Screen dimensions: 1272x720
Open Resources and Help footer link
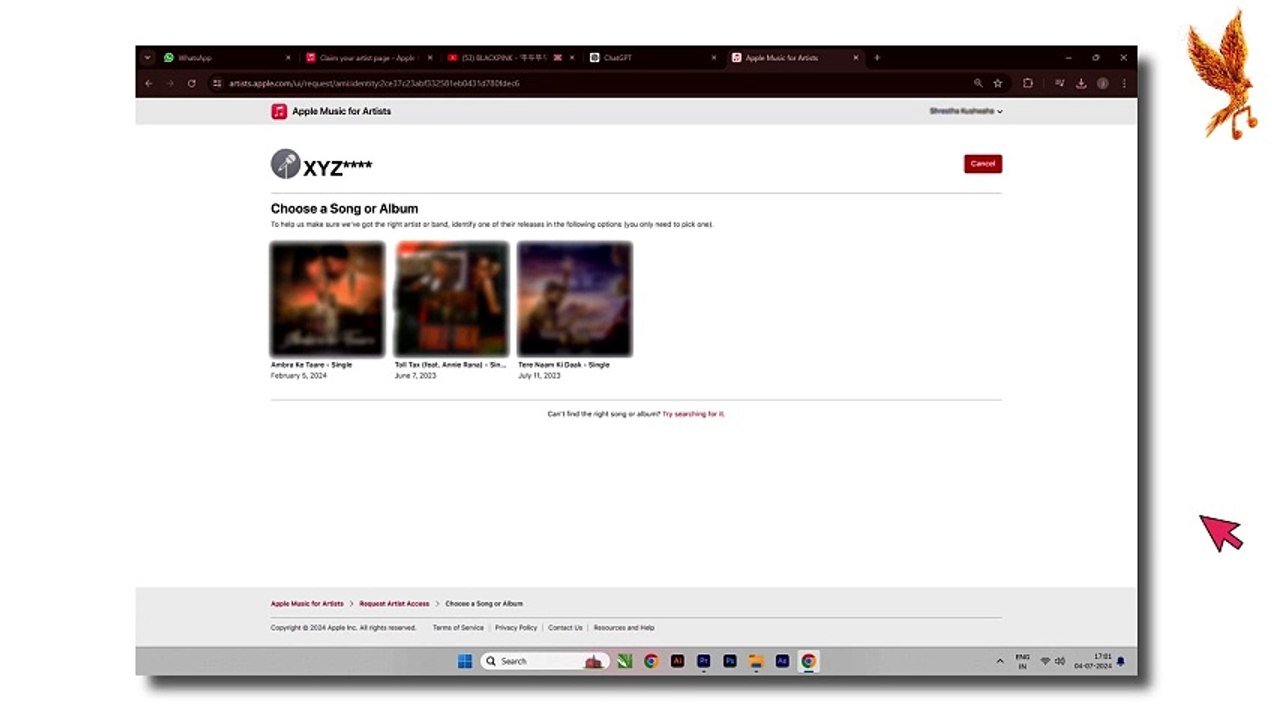coord(624,628)
